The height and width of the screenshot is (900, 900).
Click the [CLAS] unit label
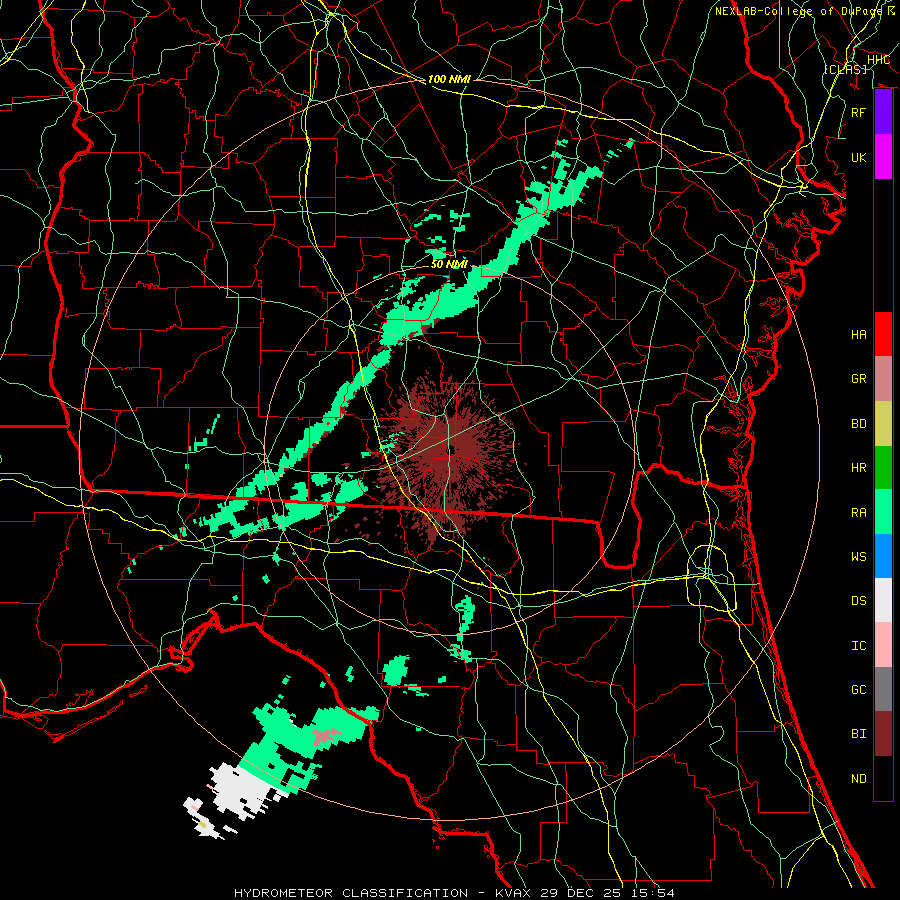point(845,70)
